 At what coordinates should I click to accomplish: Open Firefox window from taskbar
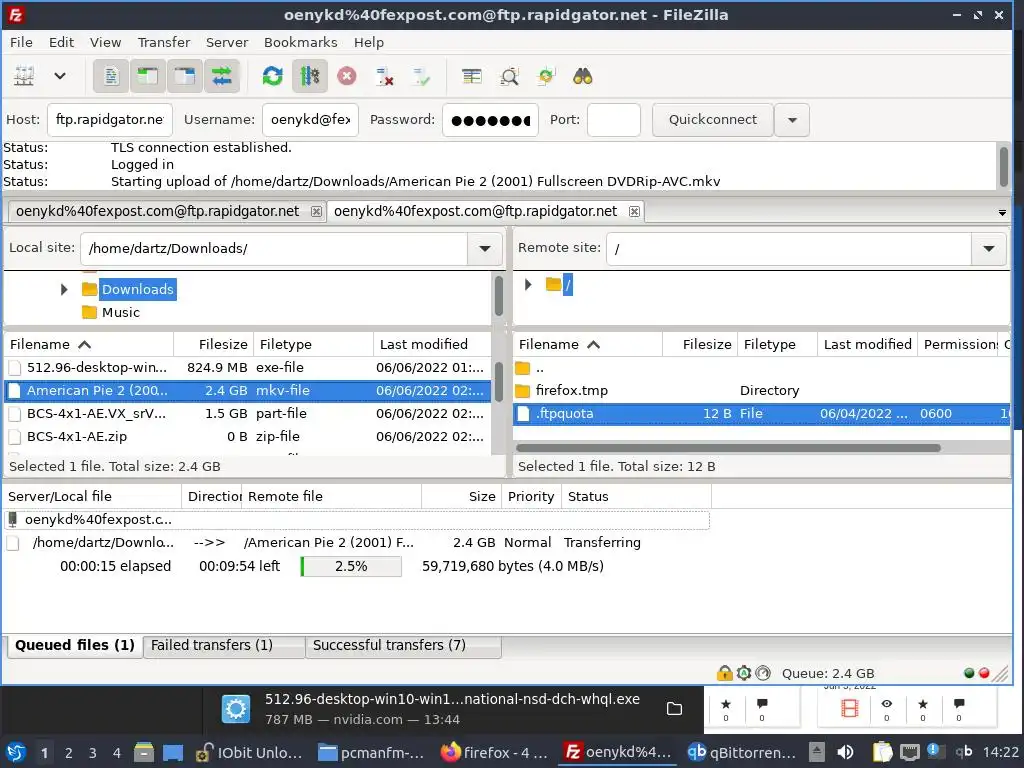[x=494, y=753]
